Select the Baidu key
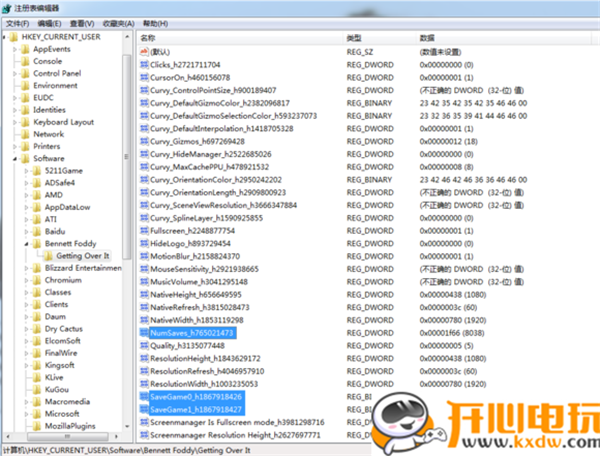 click(55, 231)
